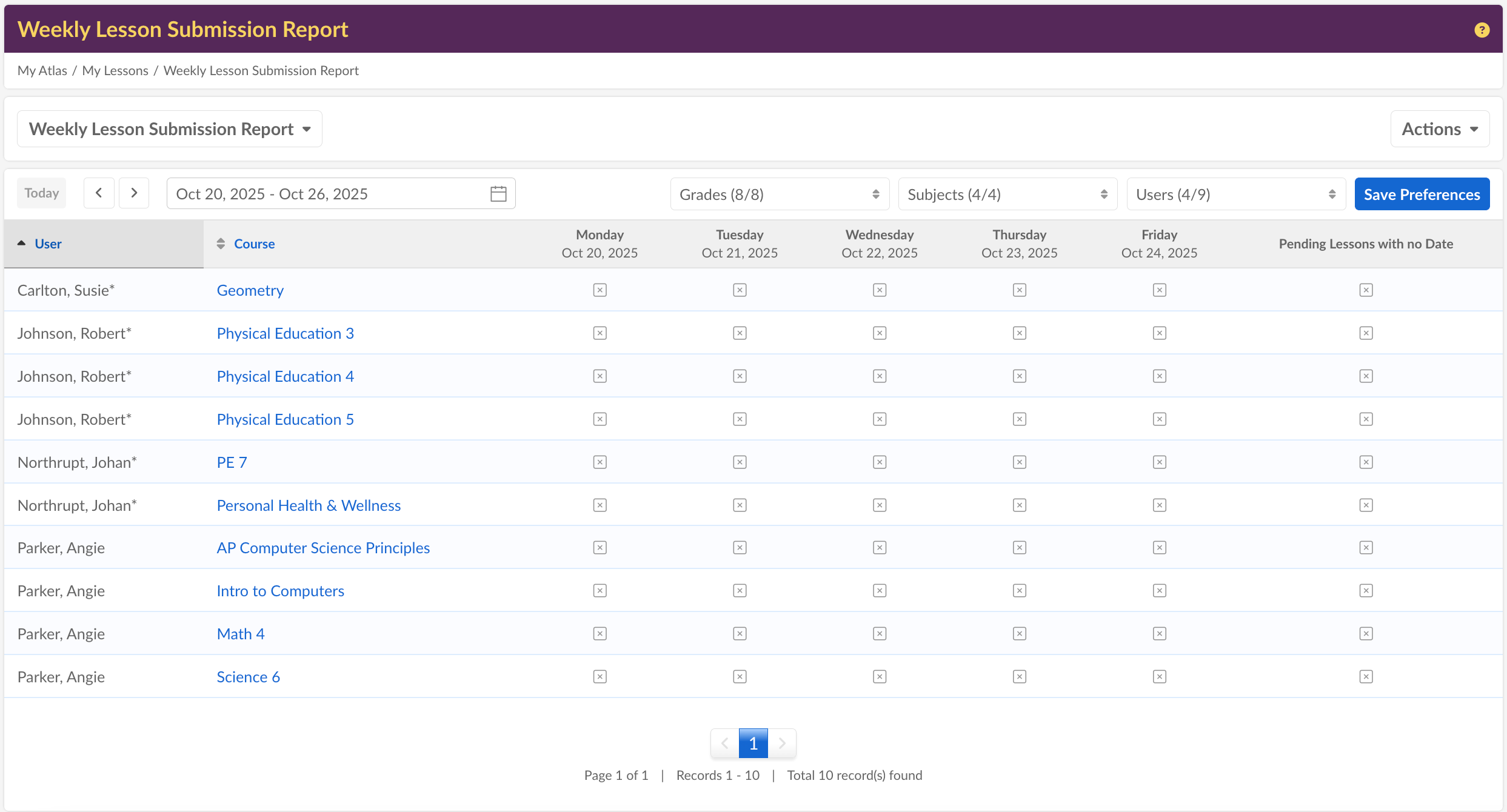Open the AP Computer Science Principles link
1507x812 pixels.
click(x=323, y=548)
